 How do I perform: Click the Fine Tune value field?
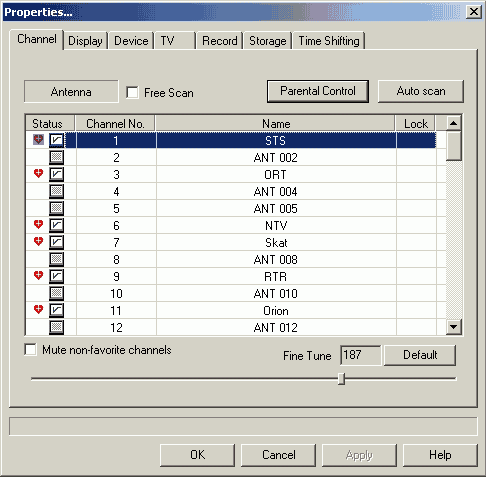coord(360,355)
